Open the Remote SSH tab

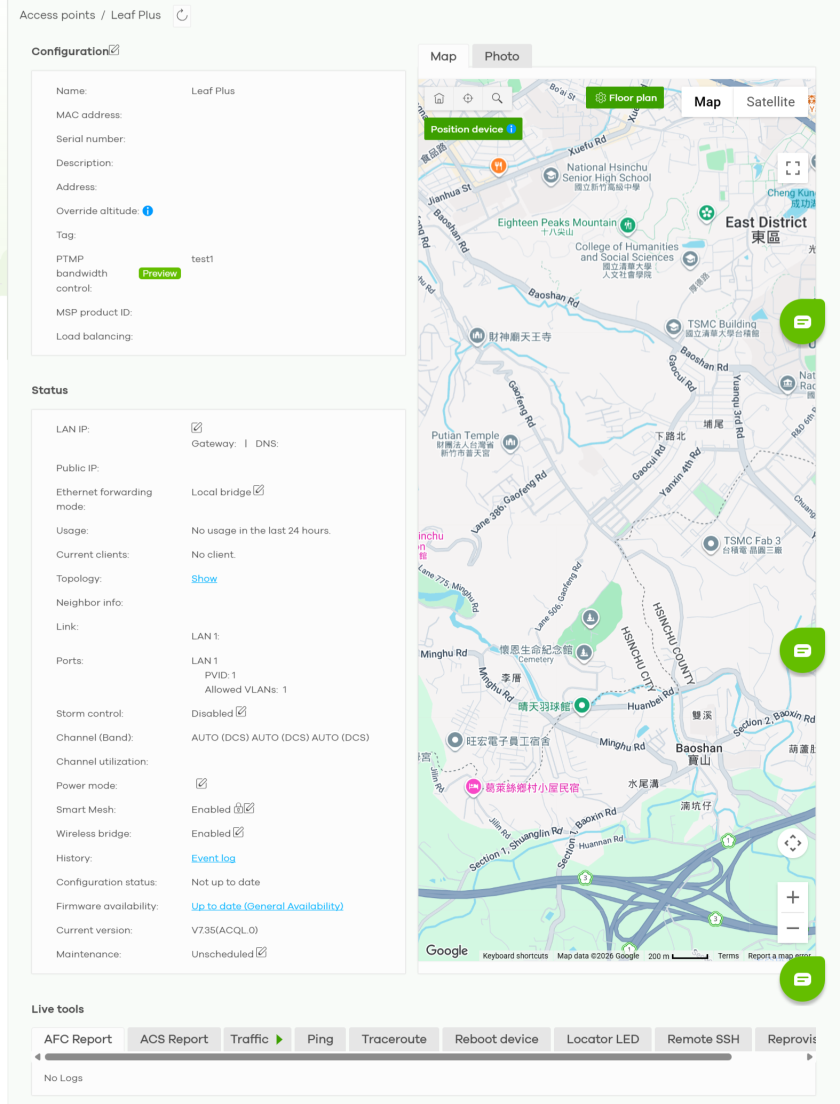click(x=703, y=1039)
